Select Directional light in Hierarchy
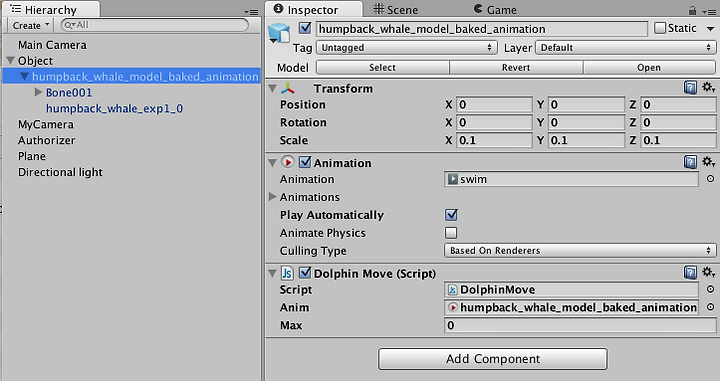 [x=60, y=172]
